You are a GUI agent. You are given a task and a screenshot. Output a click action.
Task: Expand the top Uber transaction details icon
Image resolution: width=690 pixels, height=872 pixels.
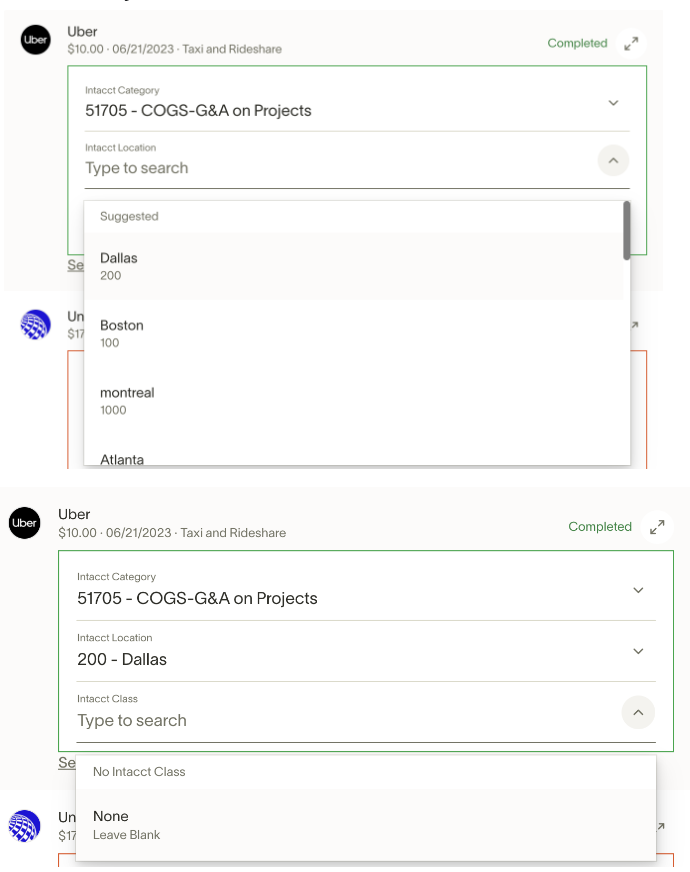tap(631, 43)
